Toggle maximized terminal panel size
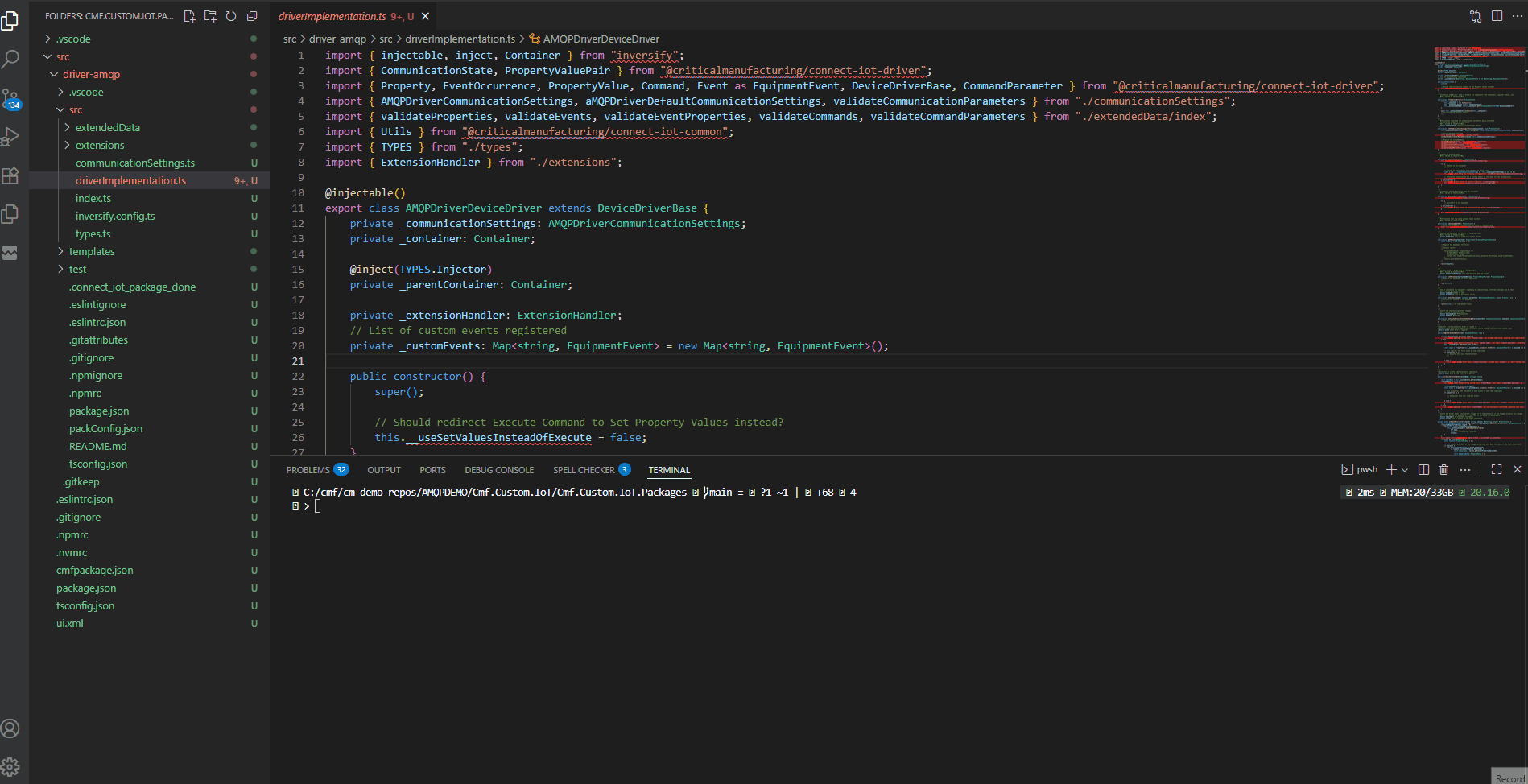This screenshot has width=1528, height=784. [x=1497, y=470]
